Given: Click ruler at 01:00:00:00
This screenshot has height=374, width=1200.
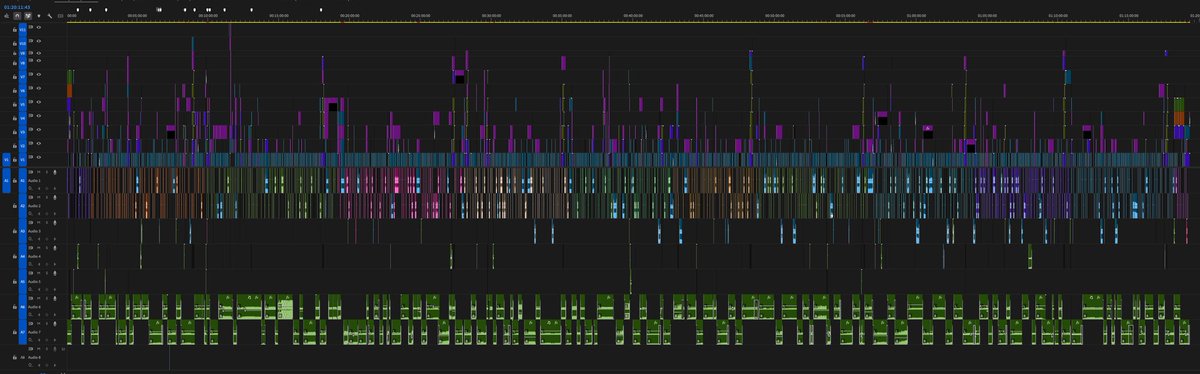Looking at the screenshot, I should [x=915, y=16].
